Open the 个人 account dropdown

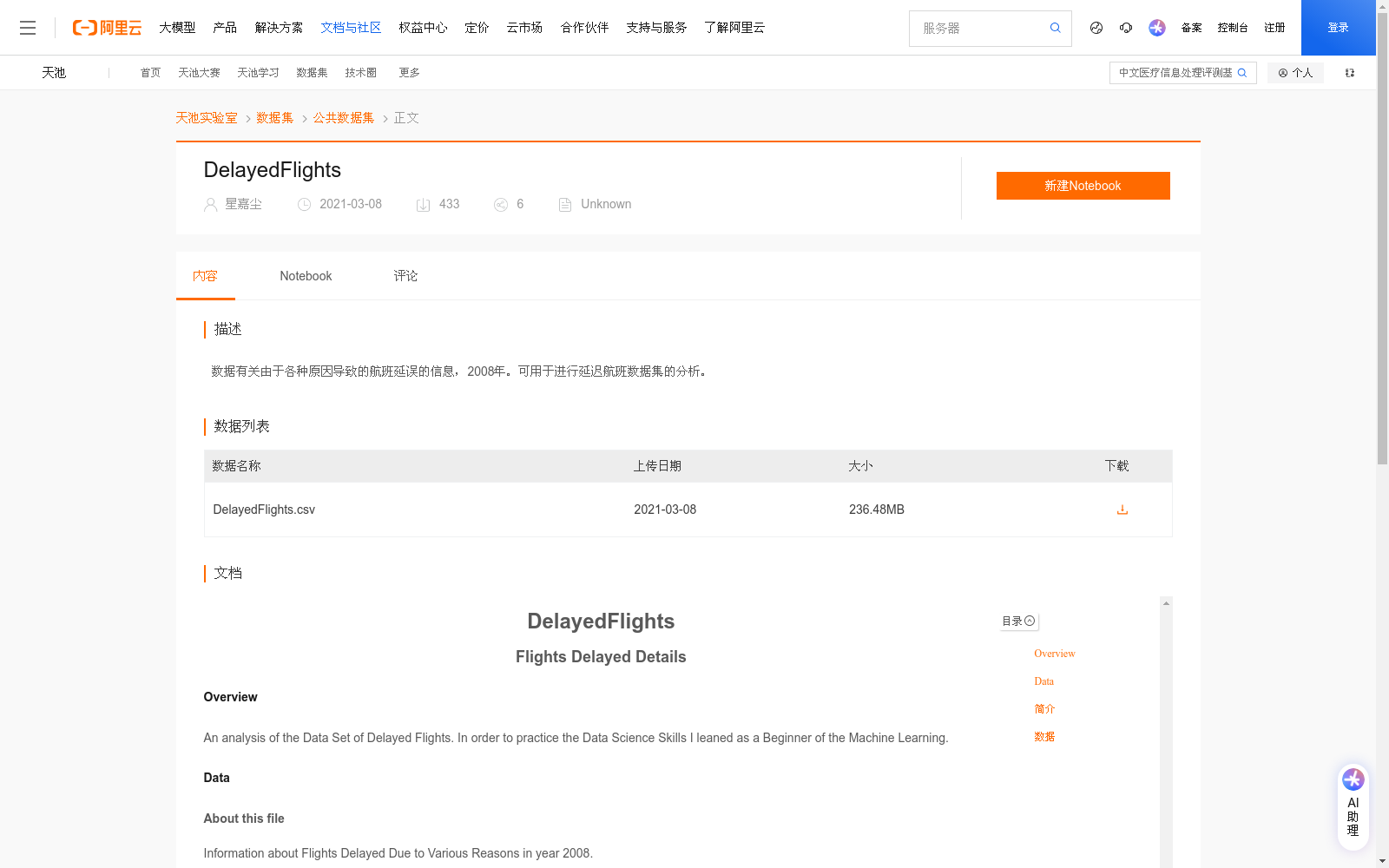click(1294, 73)
